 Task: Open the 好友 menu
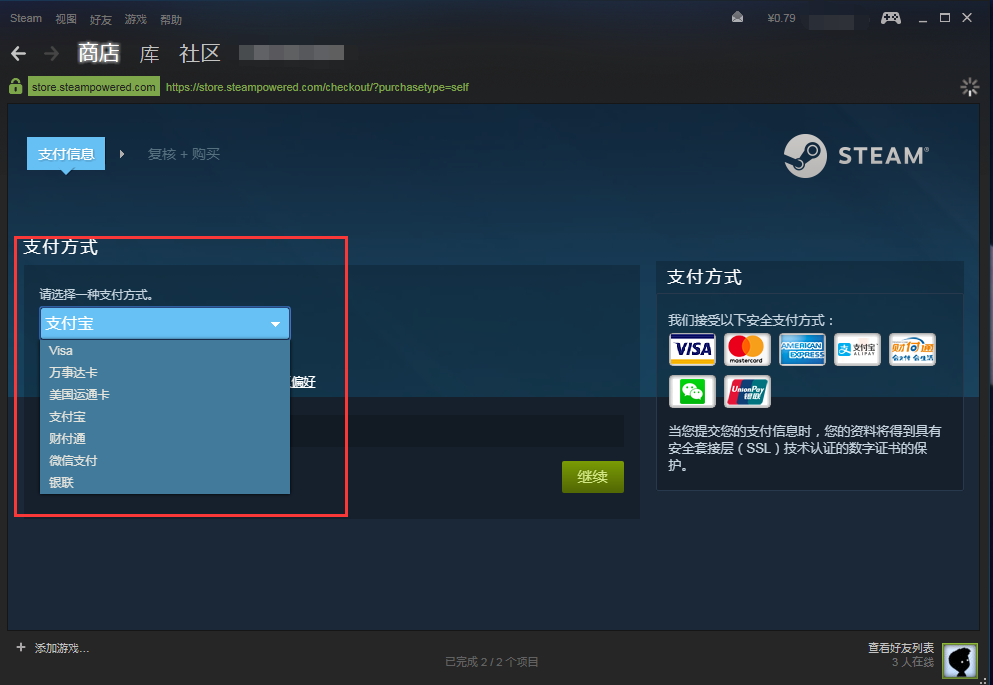101,19
